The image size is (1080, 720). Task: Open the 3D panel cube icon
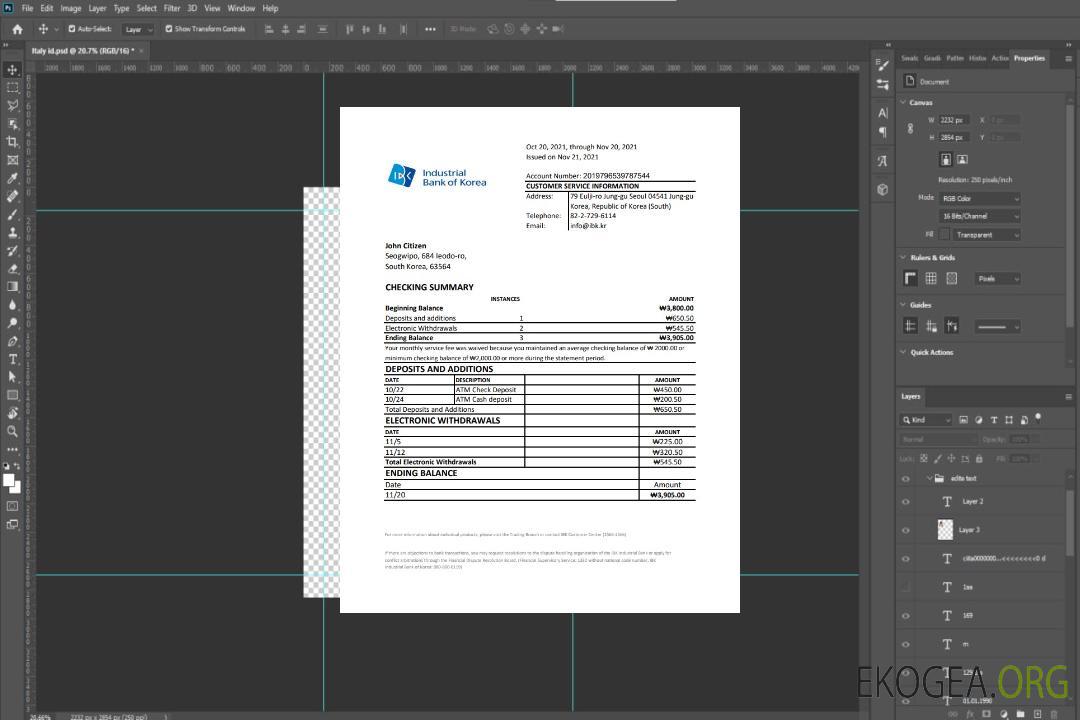[883, 189]
